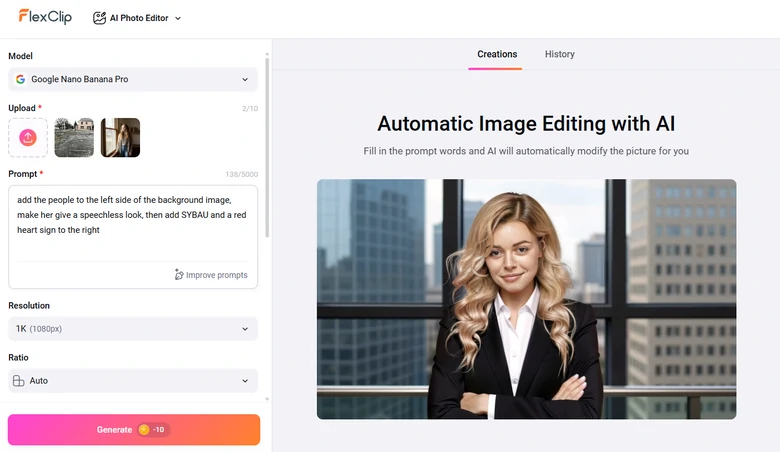Click the aspect ratio icon beside Auto
Screen dimensions: 780x452
pos(19,381)
